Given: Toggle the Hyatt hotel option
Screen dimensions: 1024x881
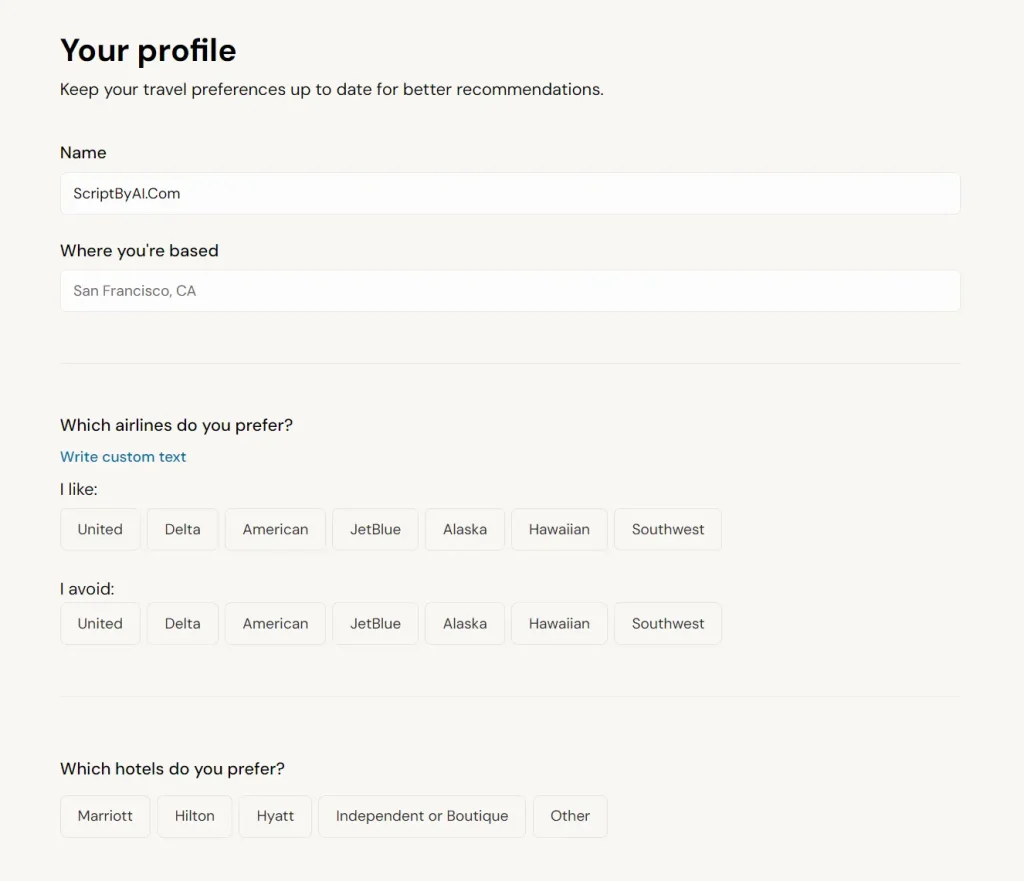Looking at the screenshot, I should [x=275, y=816].
